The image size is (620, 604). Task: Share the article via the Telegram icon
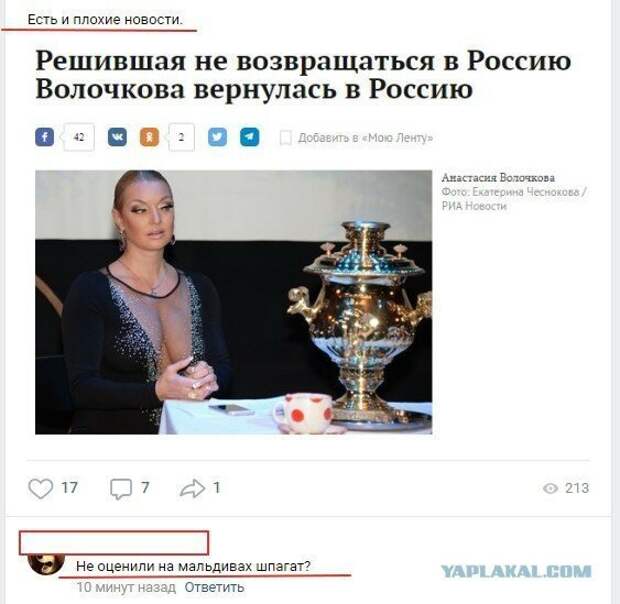click(x=250, y=137)
